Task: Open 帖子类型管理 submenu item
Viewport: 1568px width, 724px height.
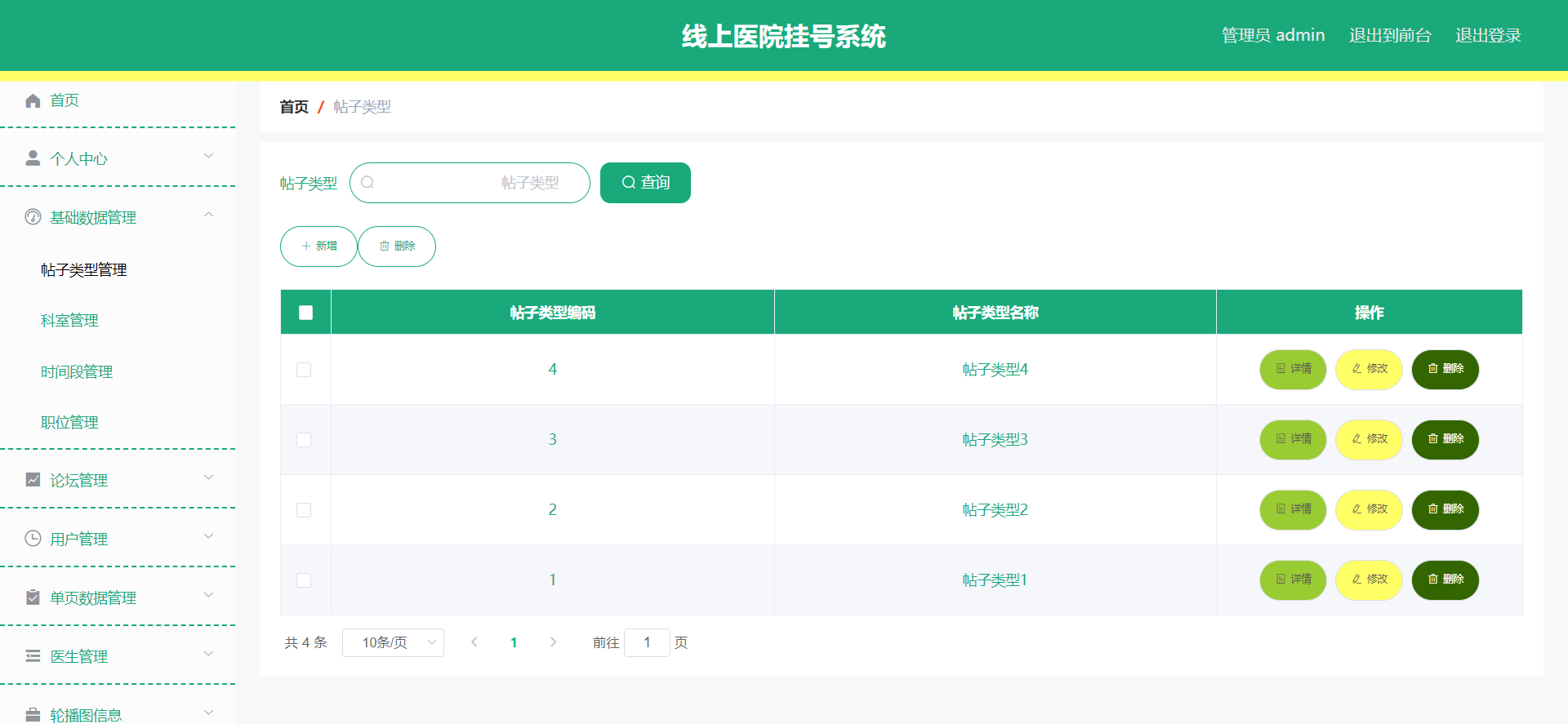Action: (x=84, y=270)
